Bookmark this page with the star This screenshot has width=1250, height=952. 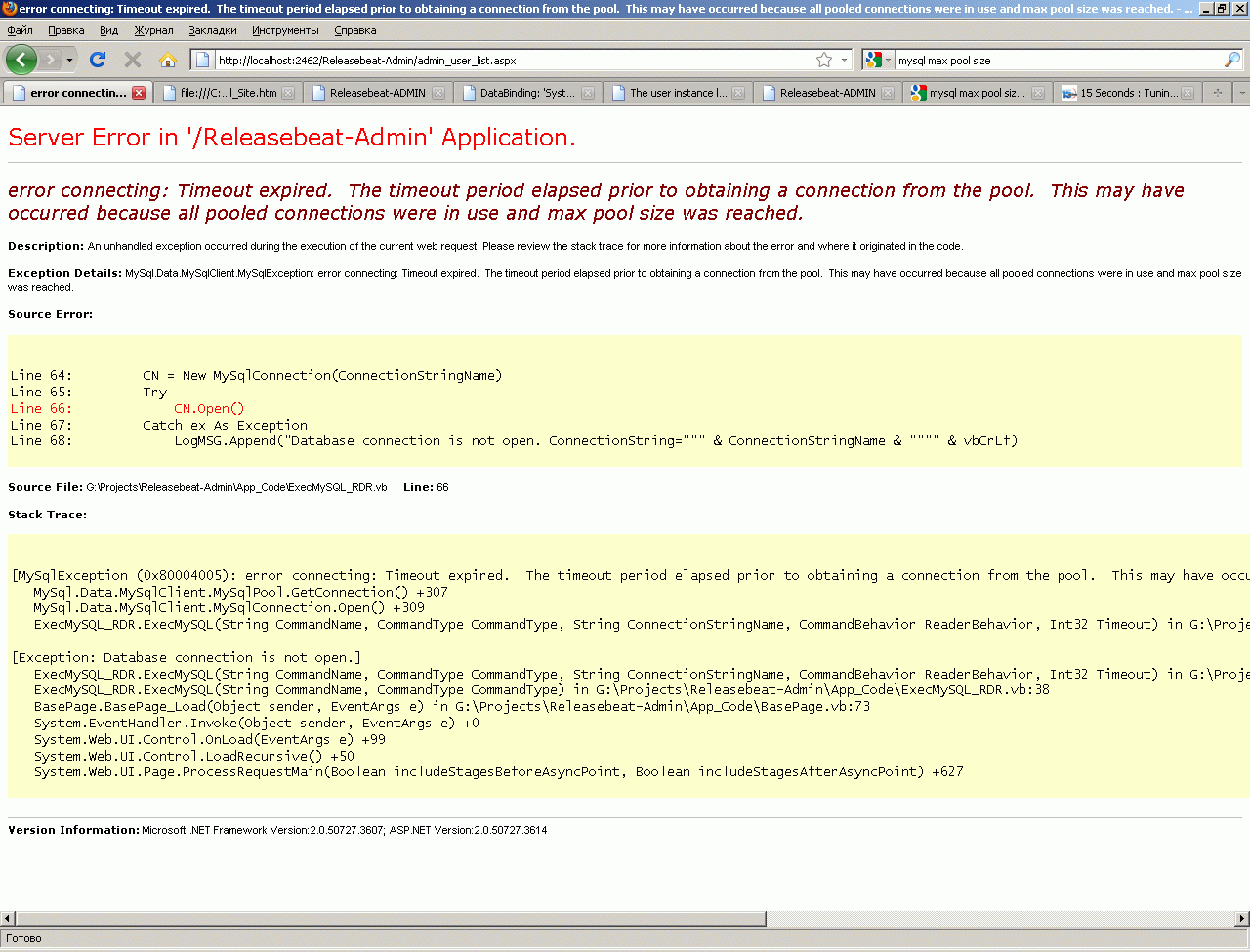pyautogui.click(x=824, y=60)
